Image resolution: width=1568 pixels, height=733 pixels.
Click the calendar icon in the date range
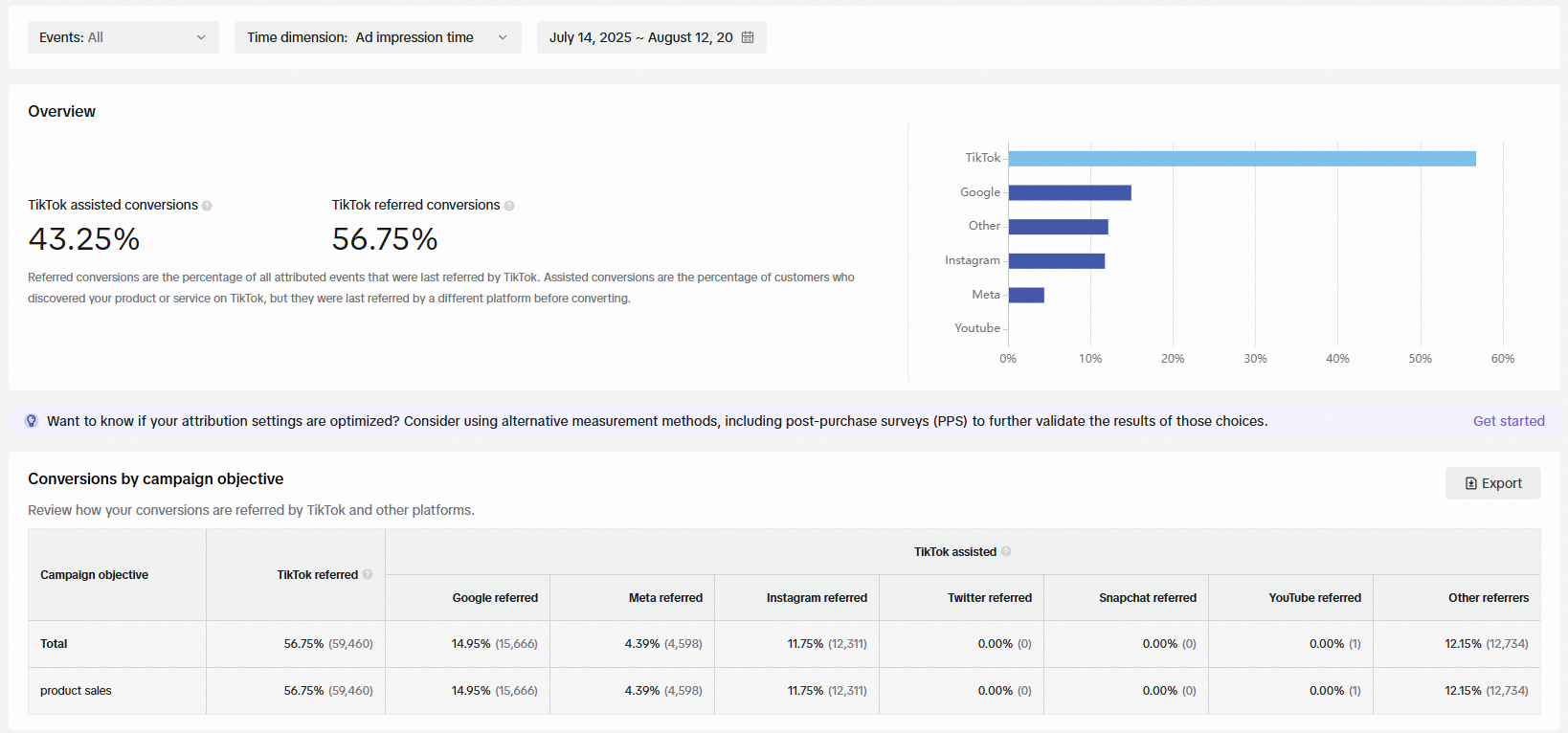click(x=748, y=37)
